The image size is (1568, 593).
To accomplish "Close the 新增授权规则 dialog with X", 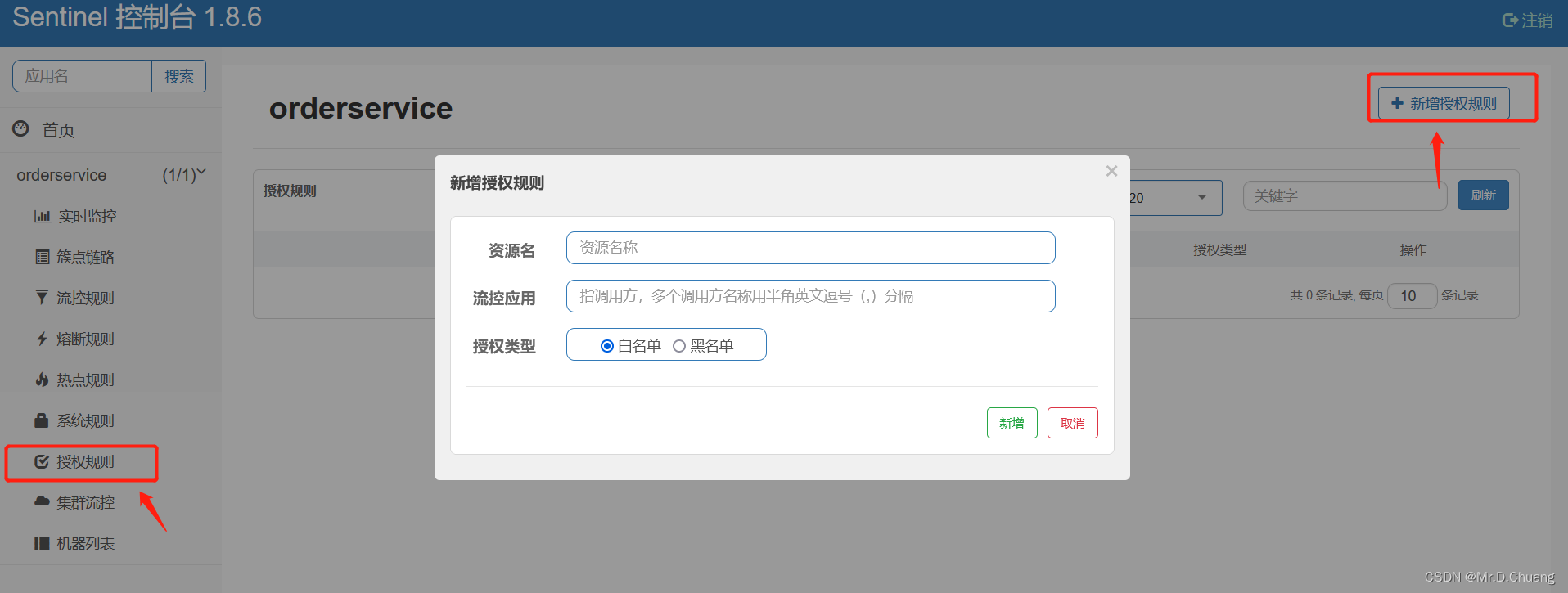I will (1111, 171).
